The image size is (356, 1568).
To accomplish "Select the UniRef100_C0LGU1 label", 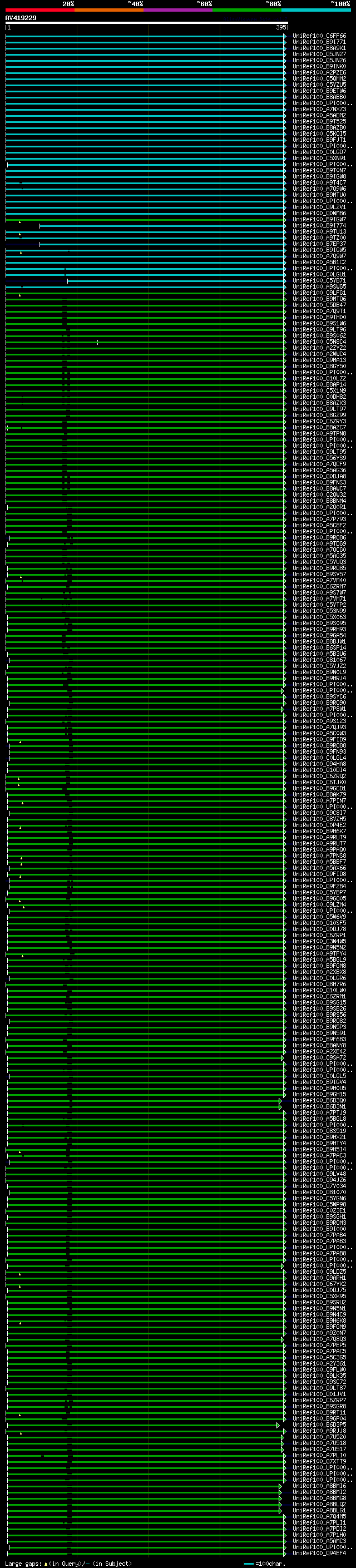I will [x=319, y=274].
